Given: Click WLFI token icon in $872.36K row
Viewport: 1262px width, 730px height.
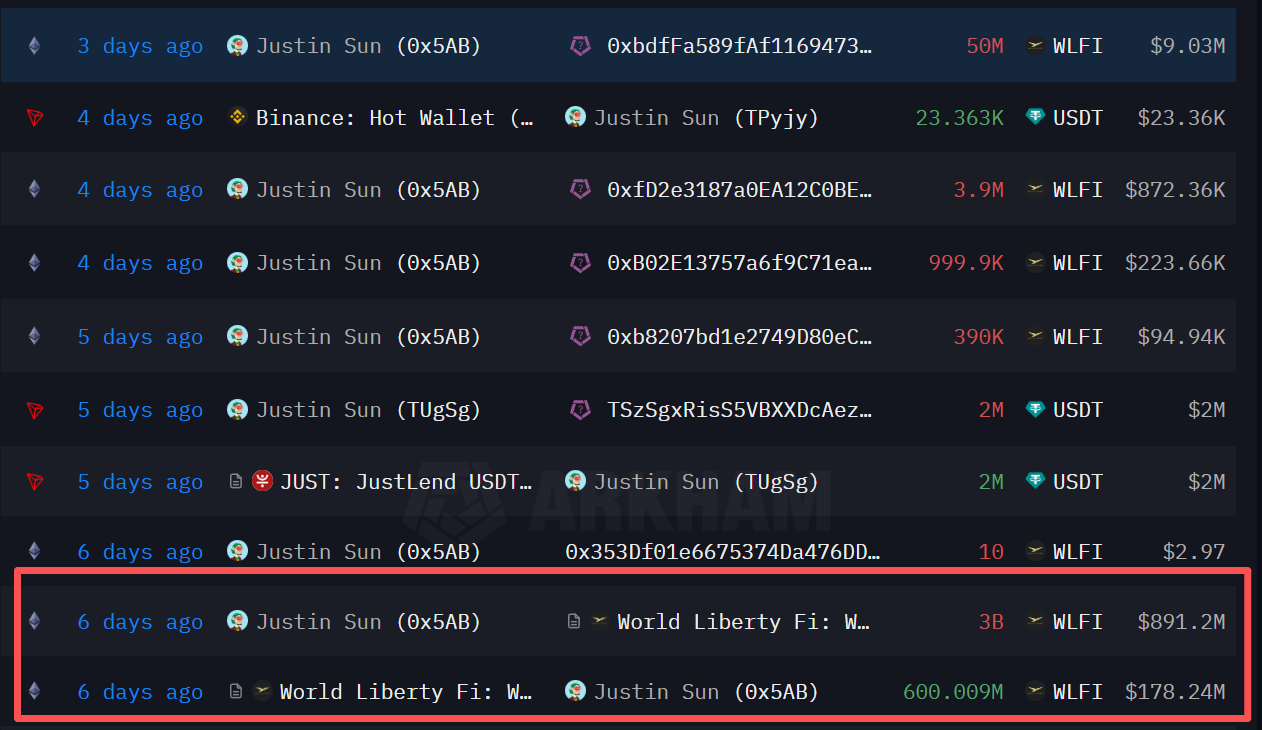Looking at the screenshot, I should coord(1035,190).
